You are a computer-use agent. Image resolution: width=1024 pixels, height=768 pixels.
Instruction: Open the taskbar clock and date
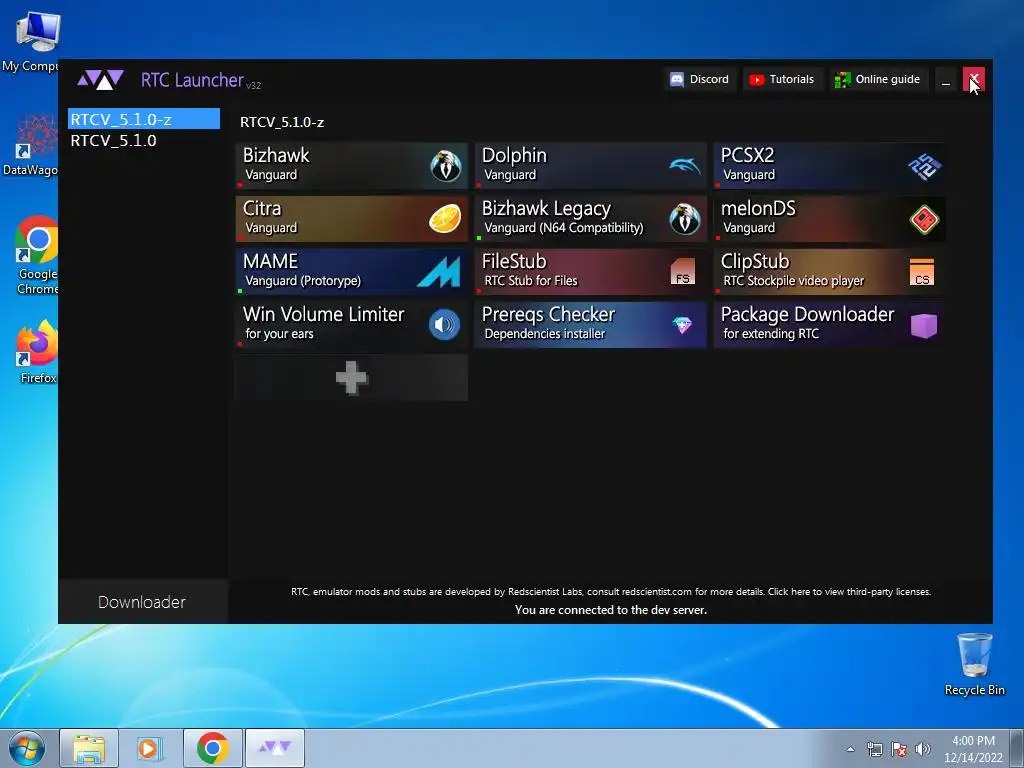point(974,749)
